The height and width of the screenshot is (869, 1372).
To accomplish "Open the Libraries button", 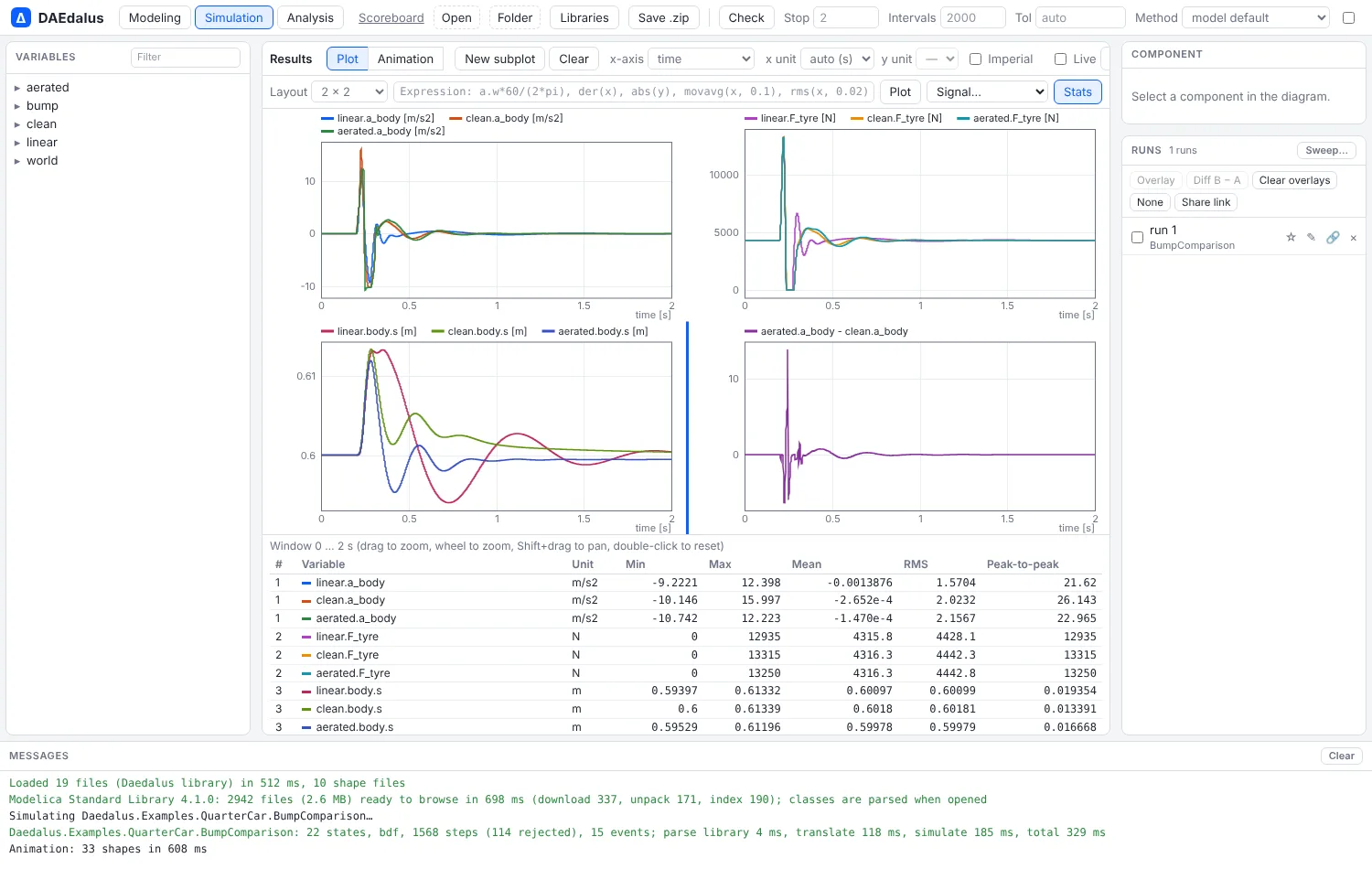I will point(584,17).
